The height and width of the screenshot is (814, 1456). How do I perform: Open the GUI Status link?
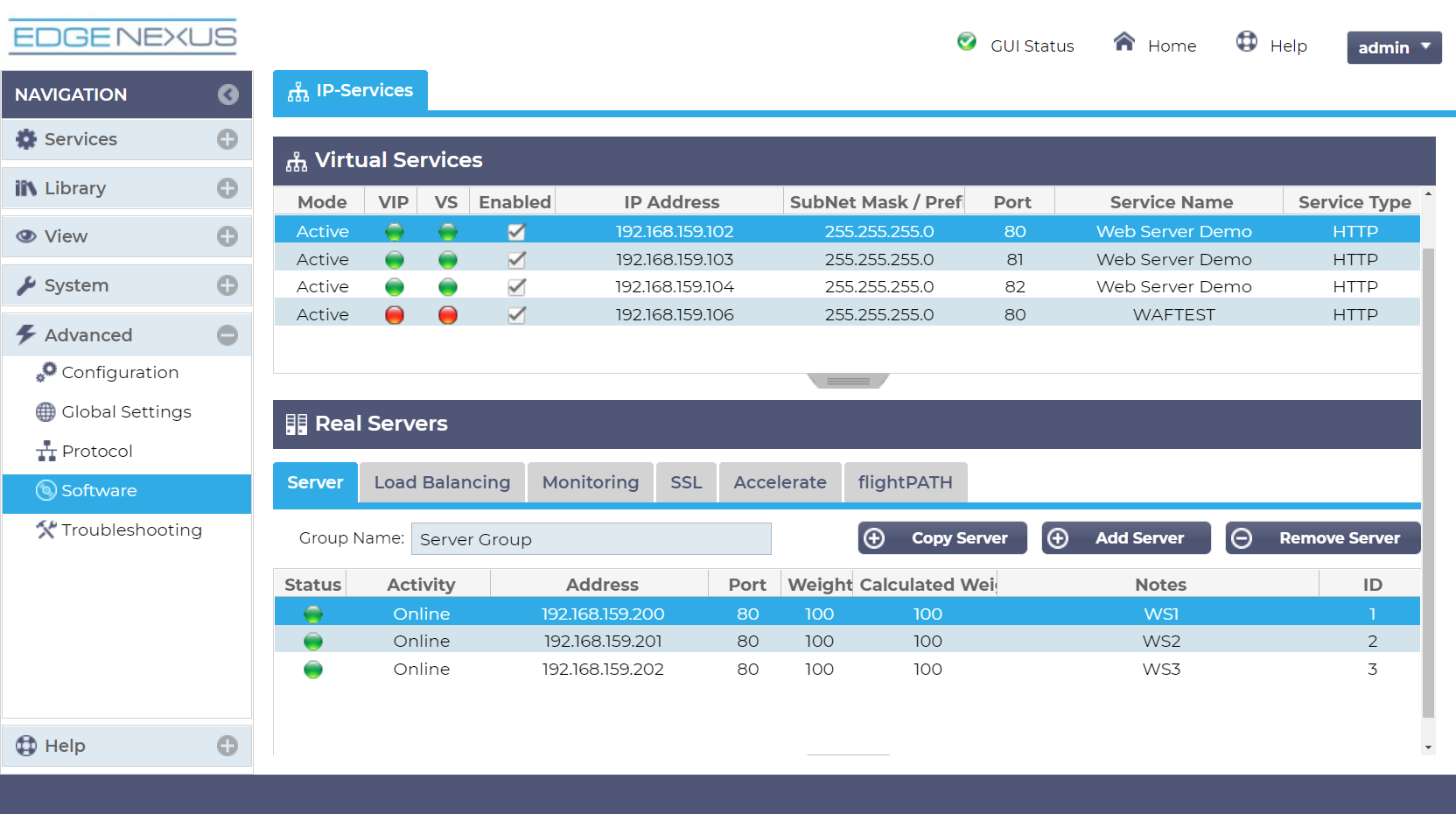[1032, 46]
